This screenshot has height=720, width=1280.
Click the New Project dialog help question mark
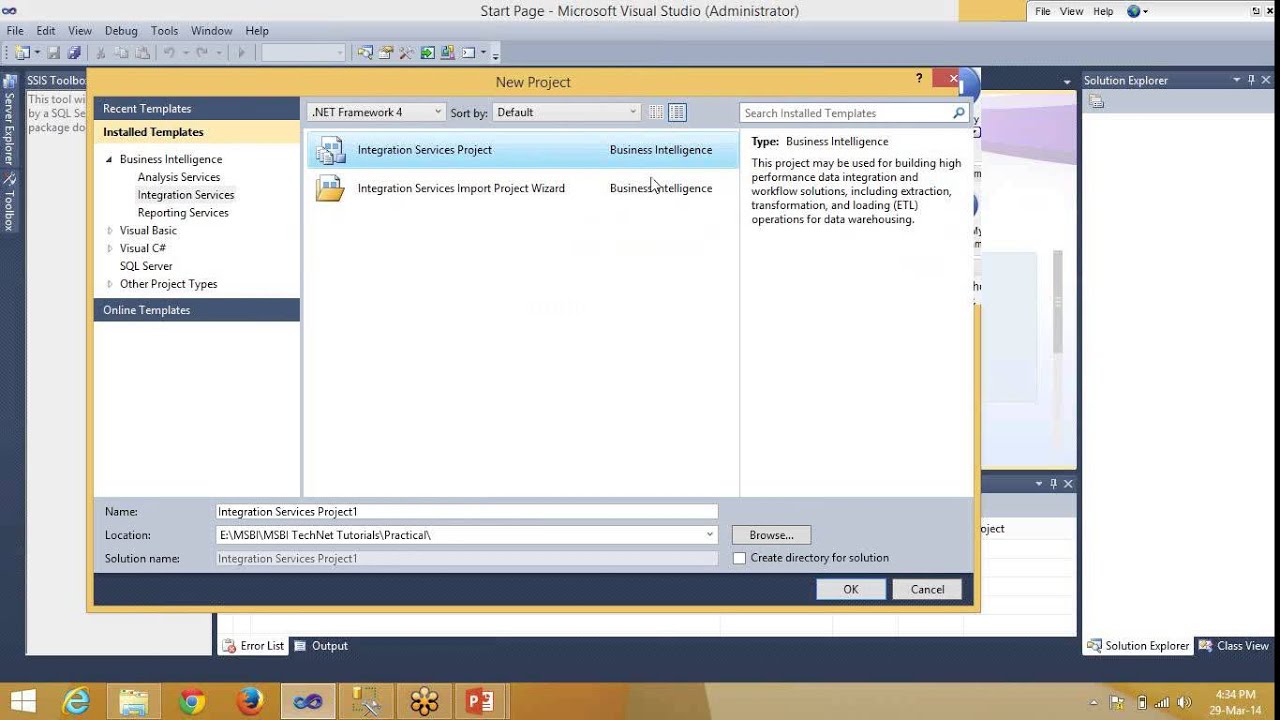(x=919, y=78)
